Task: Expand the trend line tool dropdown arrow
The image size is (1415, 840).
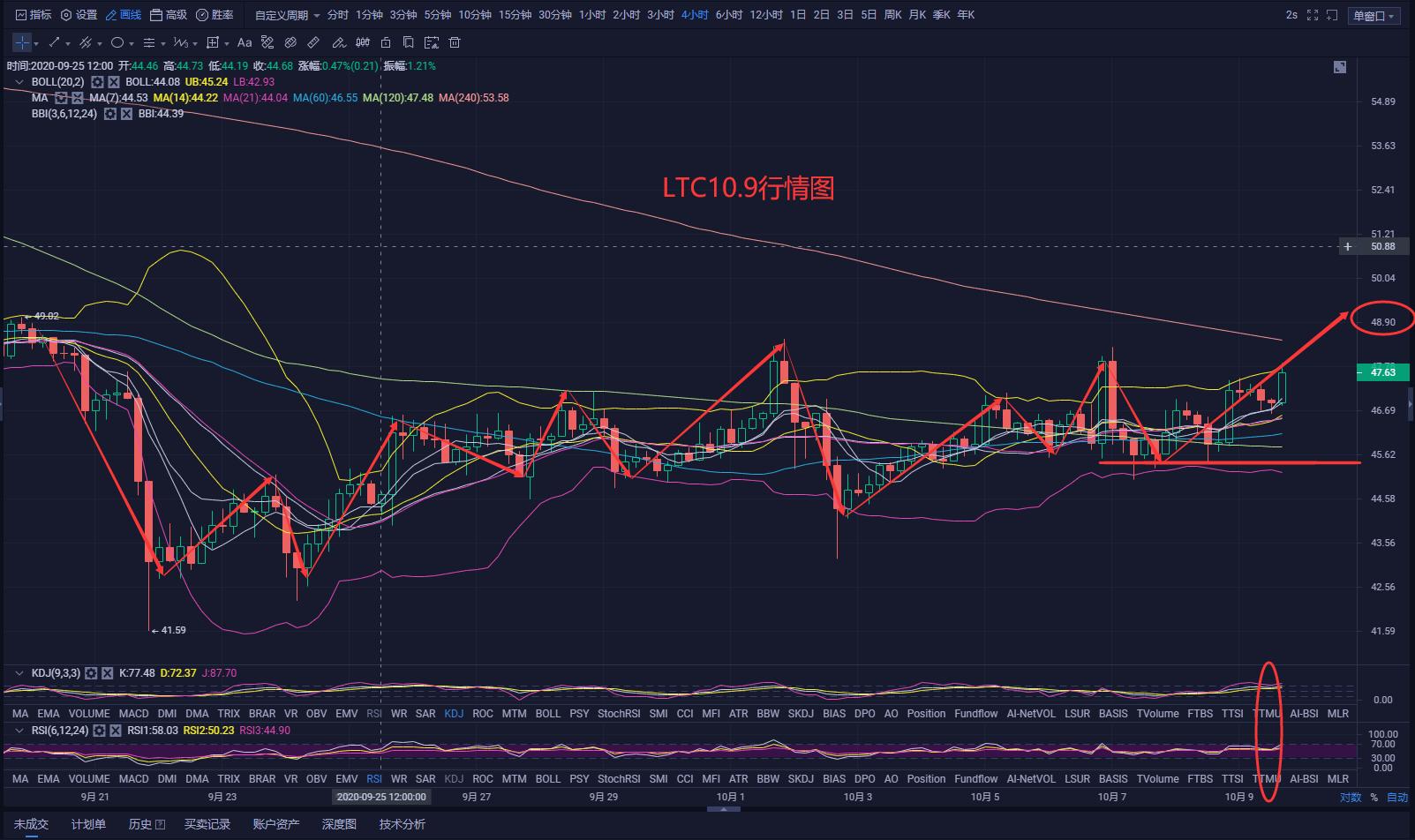Action: point(68,43)
